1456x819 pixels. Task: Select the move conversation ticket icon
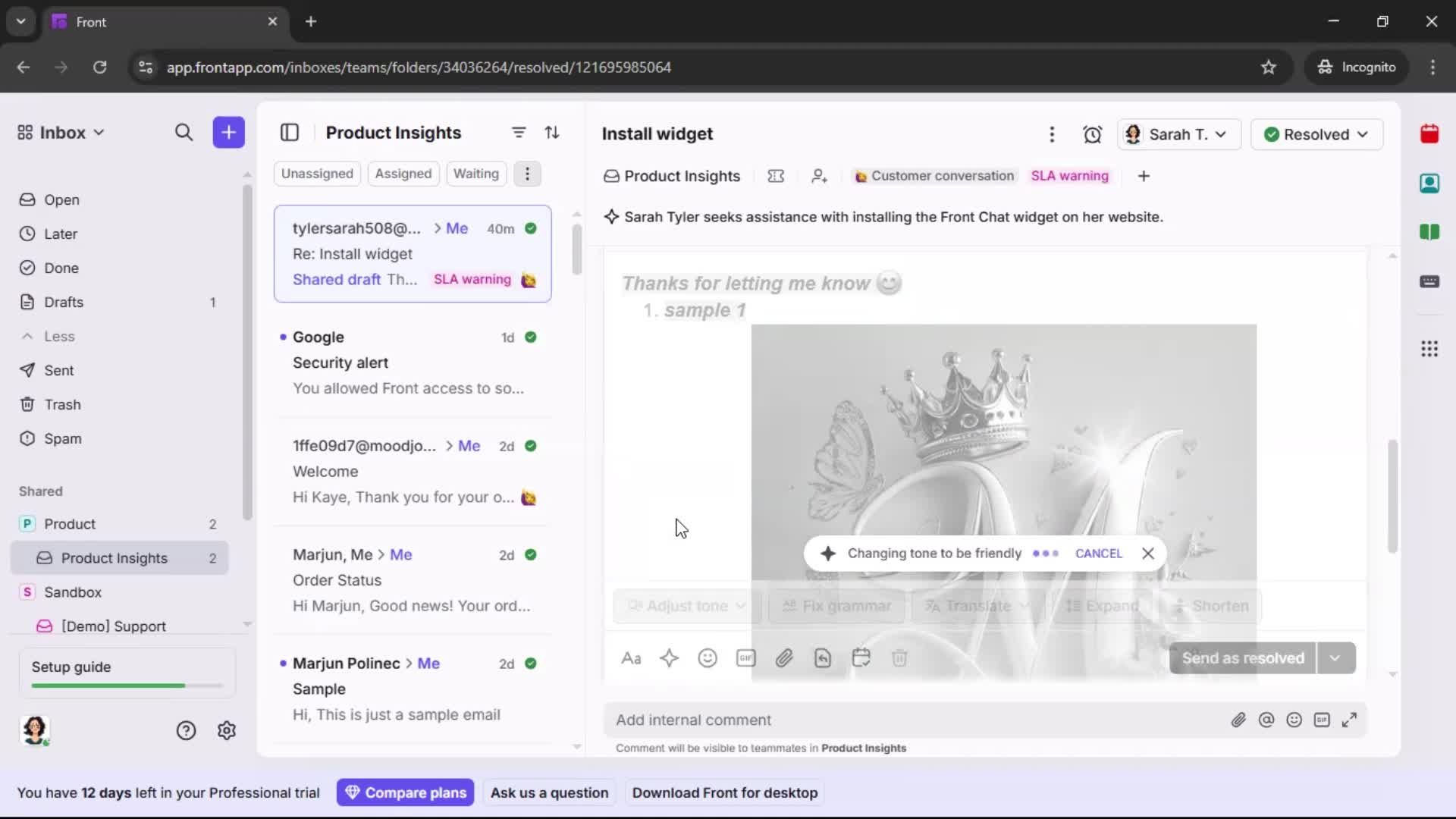point(776,176)
